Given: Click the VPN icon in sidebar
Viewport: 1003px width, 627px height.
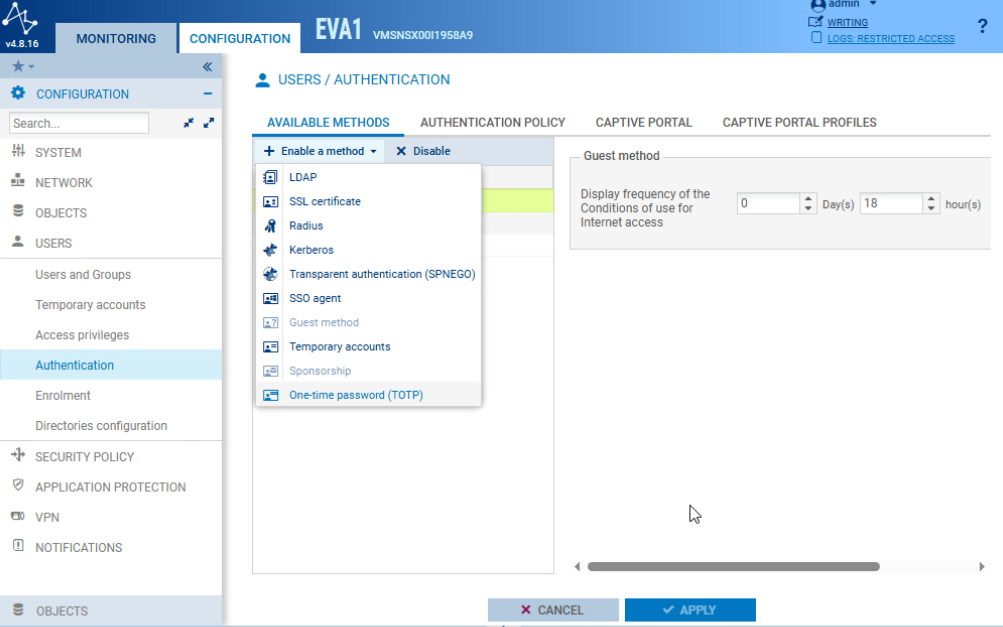Looking at the screenshot, I should (x=18, y=516).
